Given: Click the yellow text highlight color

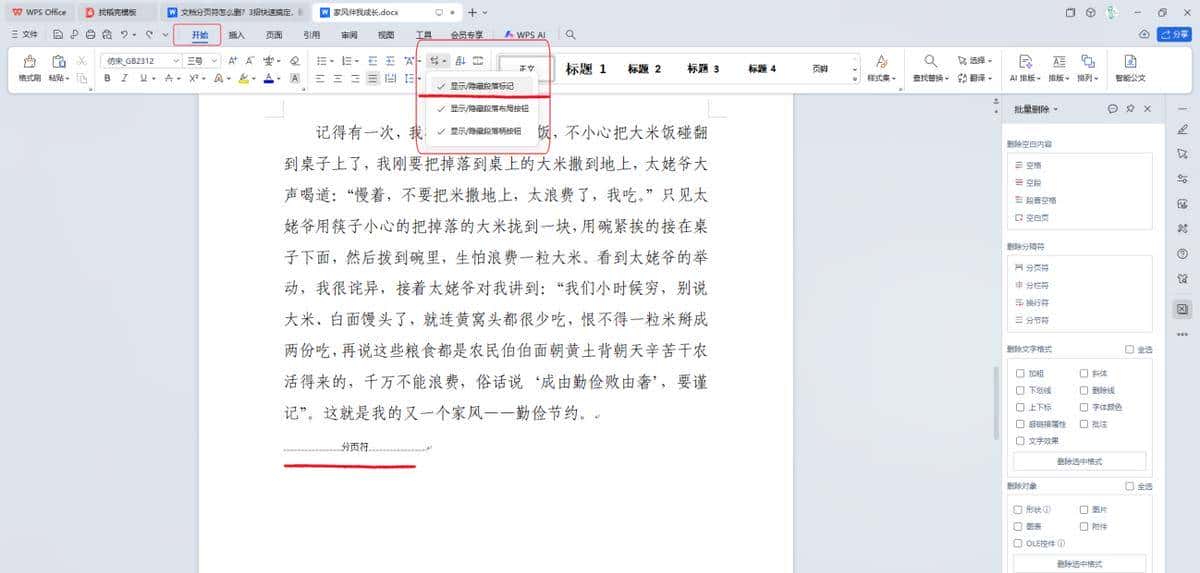Looking at the screenshot, I should tap(243, 78).
